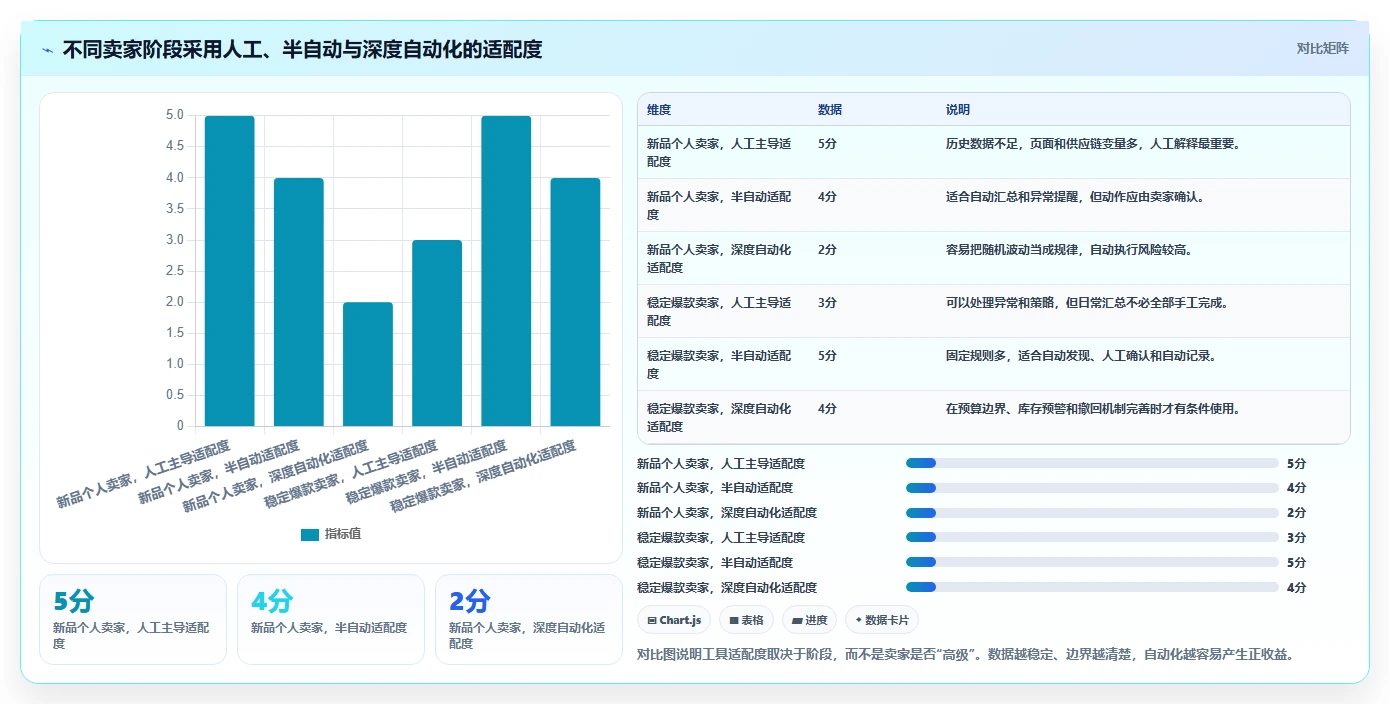
Task: Click the 稳定爆款卖家，深度自动化适配度 x-axis label in chart
Action: tap(484, 477)
